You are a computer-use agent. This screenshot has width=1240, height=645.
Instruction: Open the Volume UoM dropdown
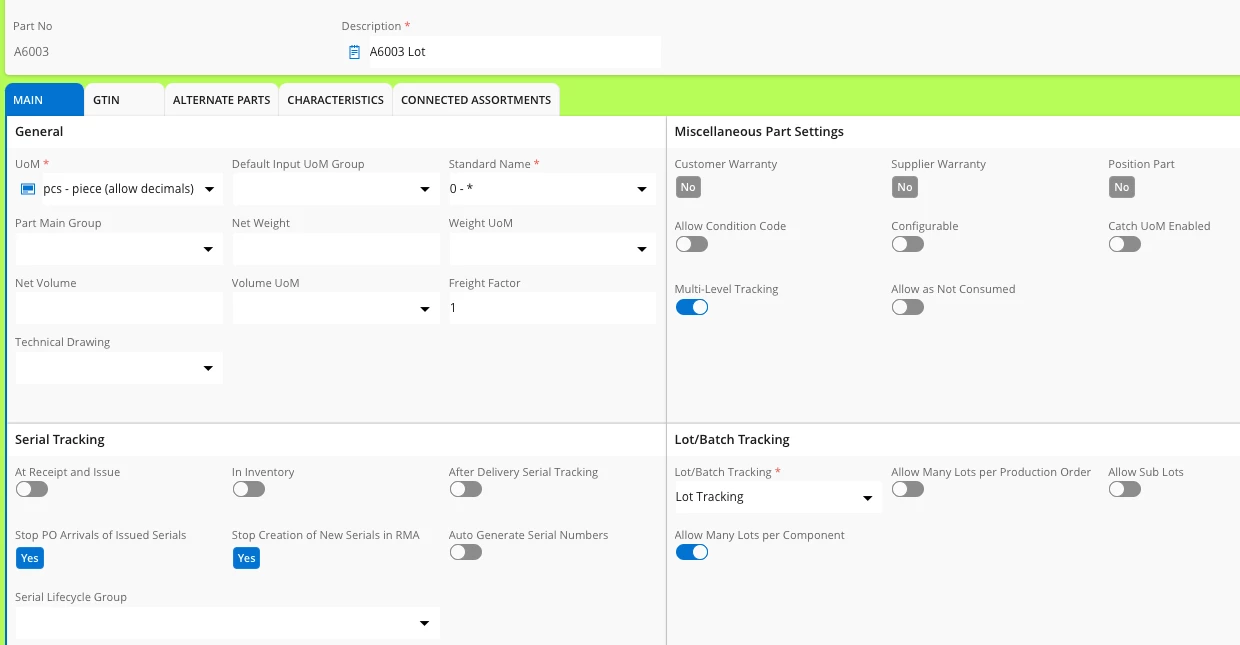(x=425, y=309)
